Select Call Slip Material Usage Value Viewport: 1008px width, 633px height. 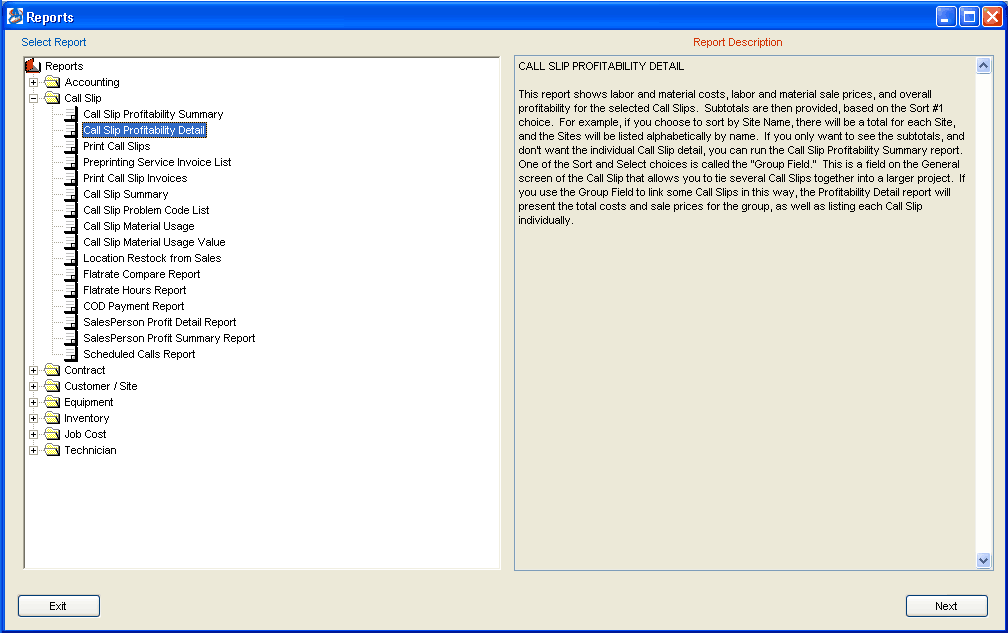tap(154, 242)
